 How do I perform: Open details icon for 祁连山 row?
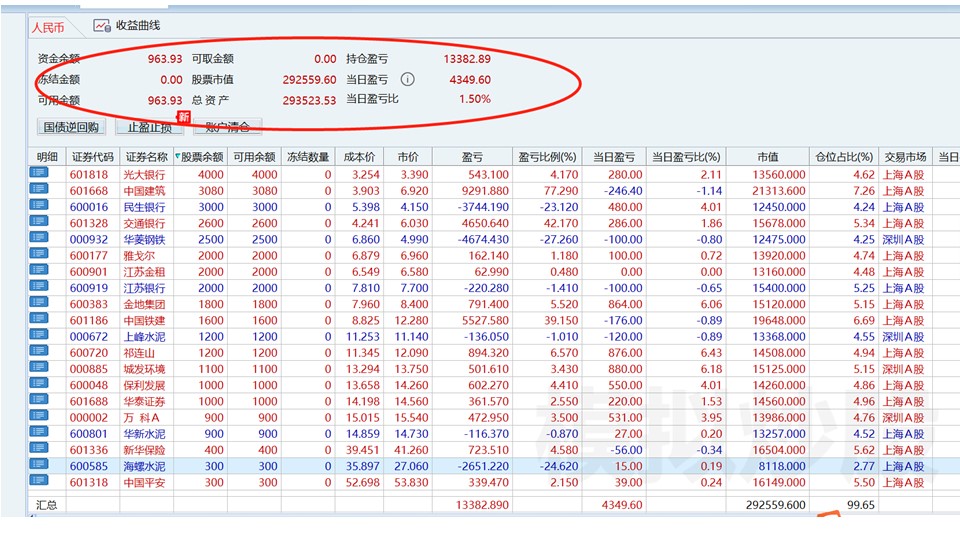pos(39,351)
